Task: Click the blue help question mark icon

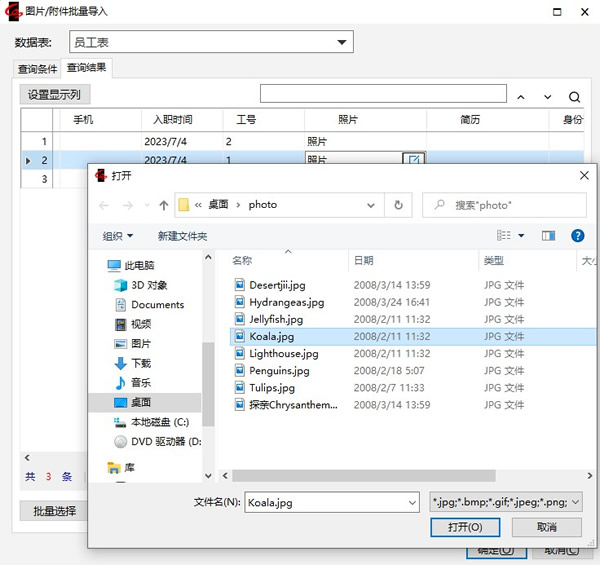Action: pyautogui.click(x=577, y=236)
